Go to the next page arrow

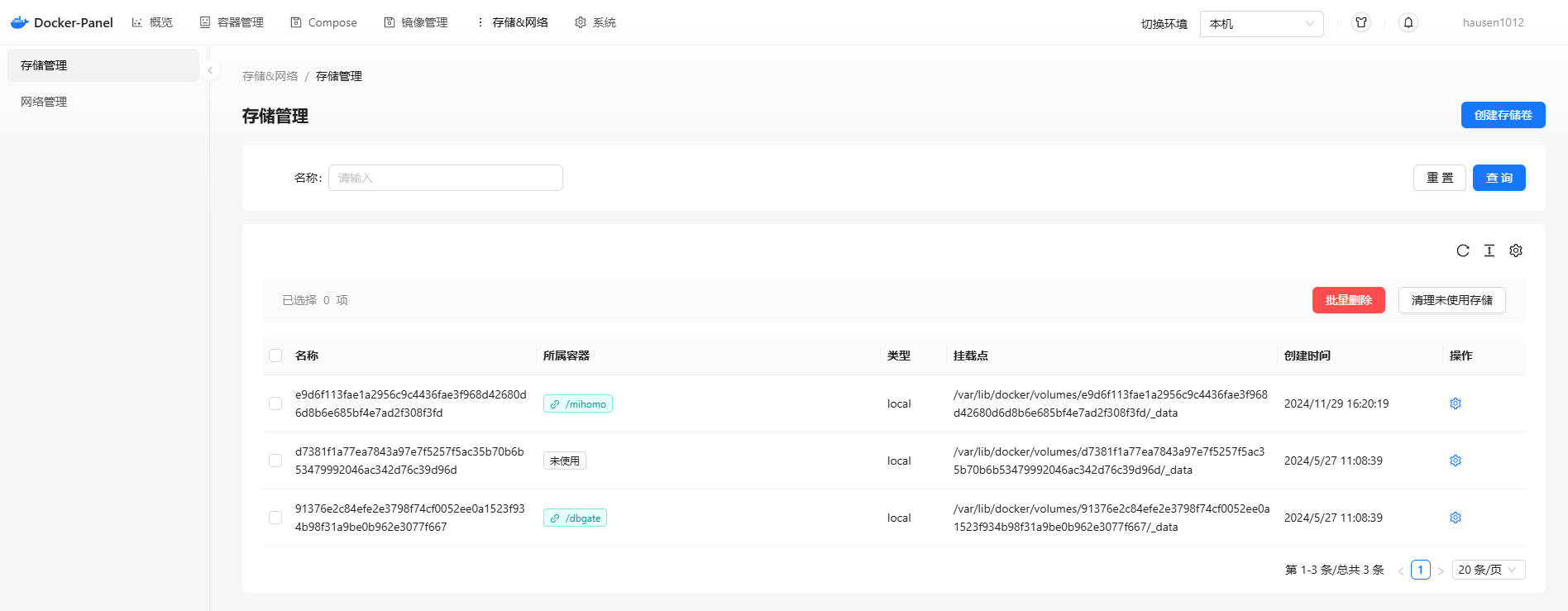point(1441,570)
